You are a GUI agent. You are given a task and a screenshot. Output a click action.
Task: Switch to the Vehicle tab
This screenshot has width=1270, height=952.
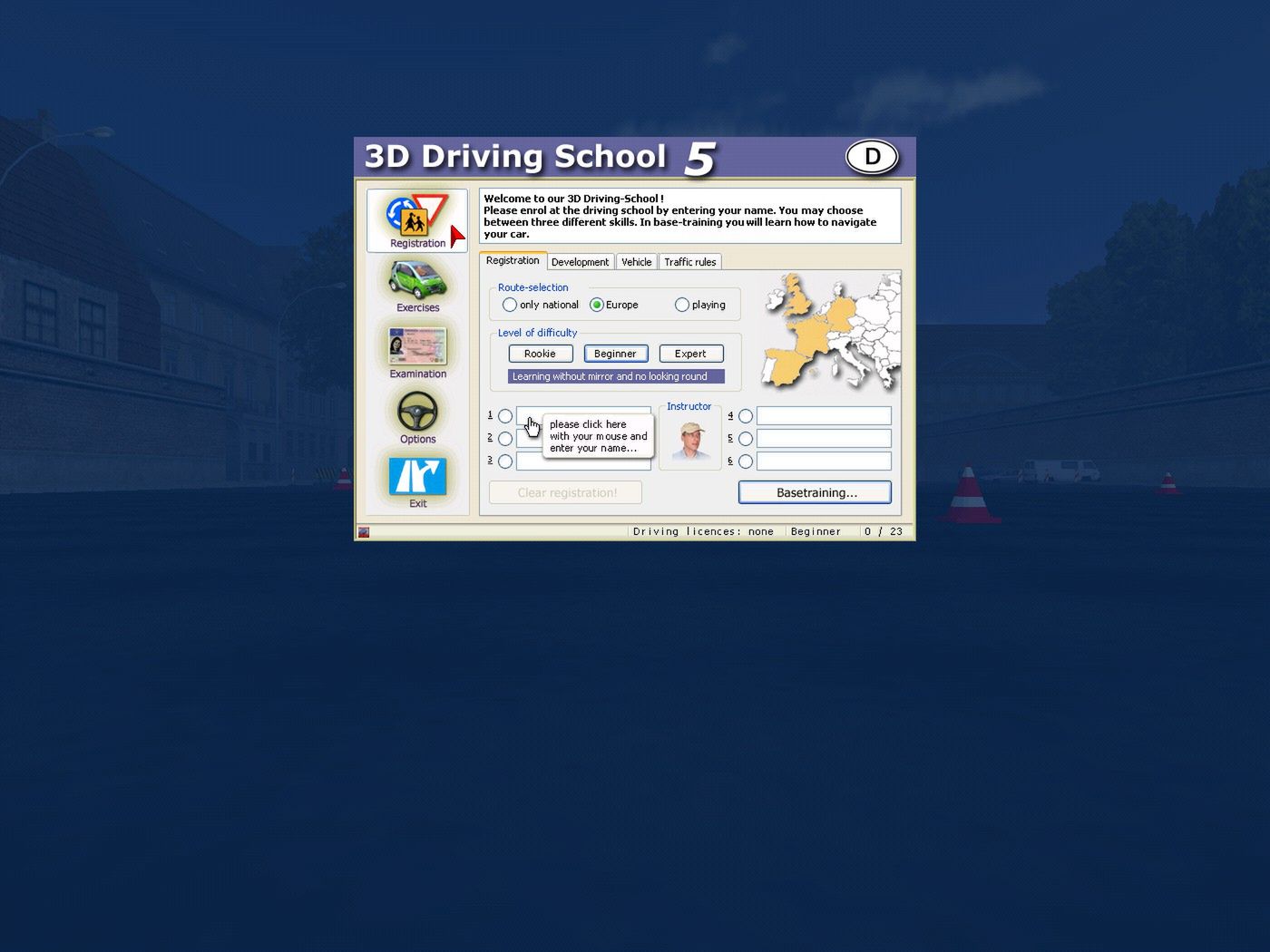pos(636,262)
